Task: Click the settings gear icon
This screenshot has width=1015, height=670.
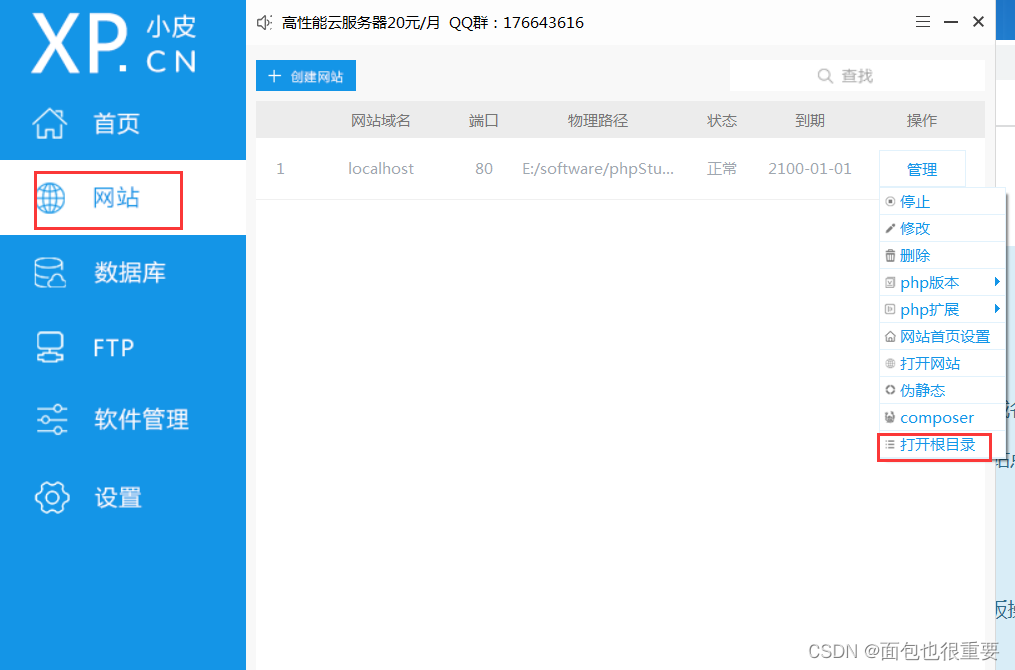Action: tap(51, 497)
